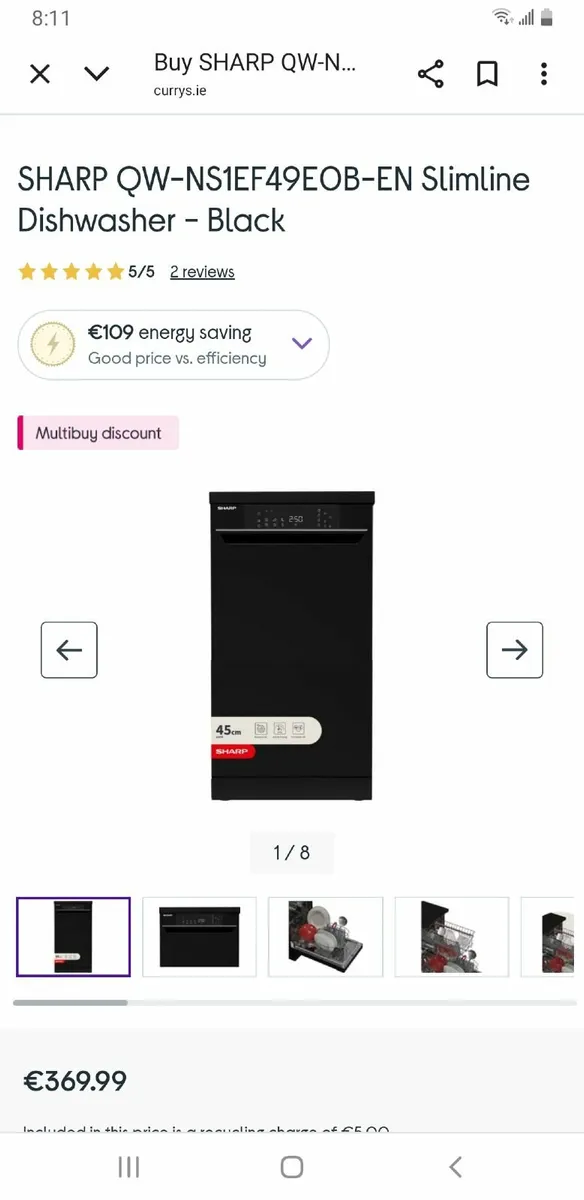Expand the tab dropdown chevron beside X

[x=96, y=73]
